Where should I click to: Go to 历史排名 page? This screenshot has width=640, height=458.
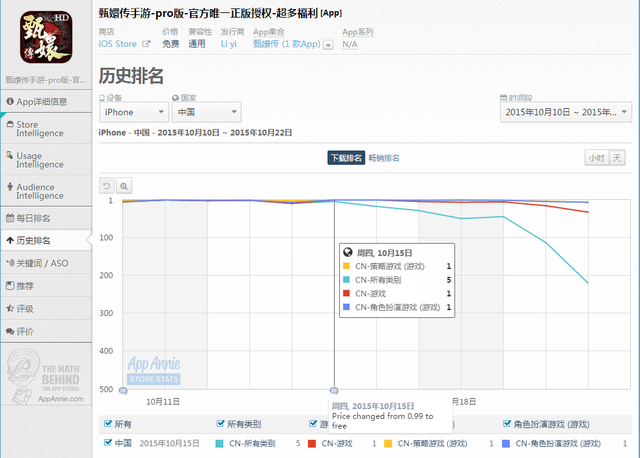coord(46,241)
